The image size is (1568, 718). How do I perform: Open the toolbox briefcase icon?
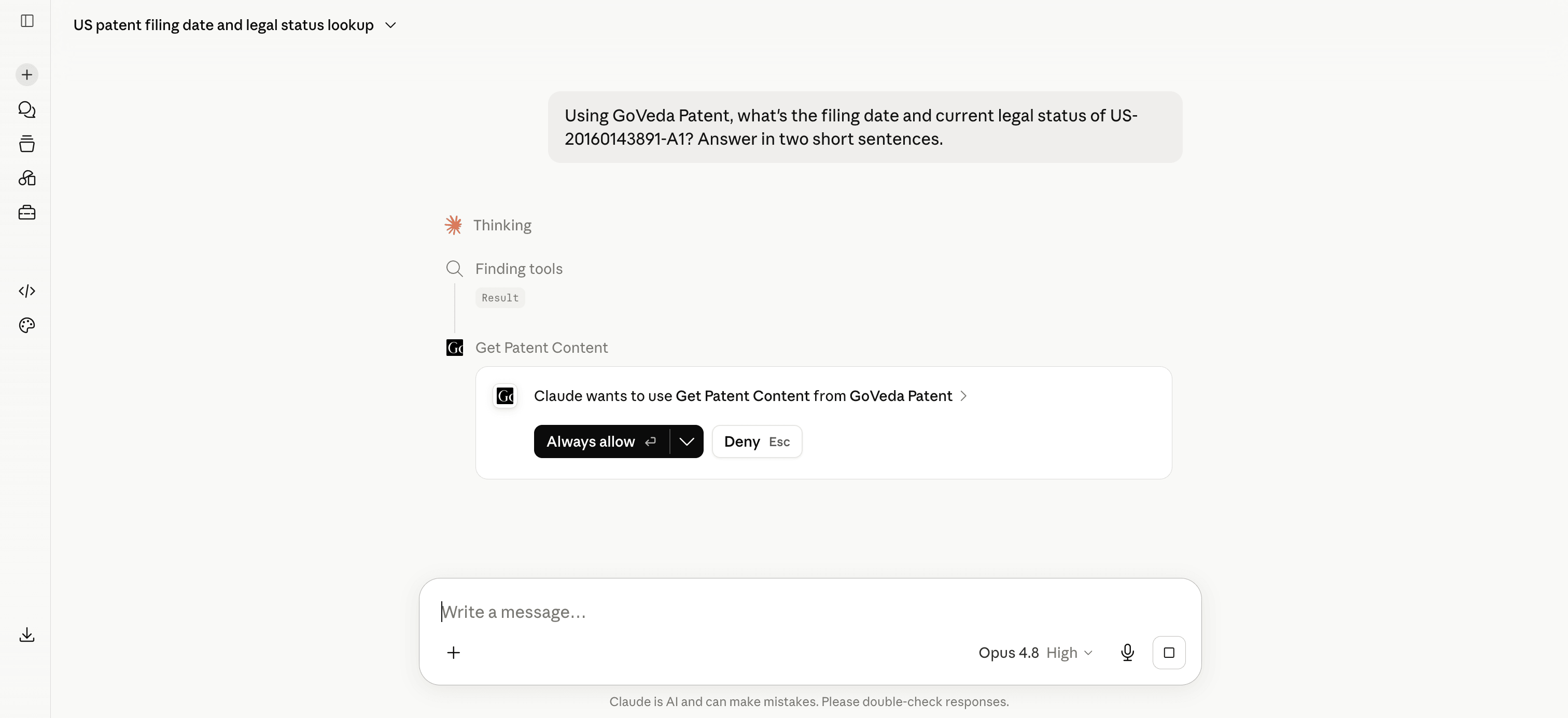click(x=27, y=213)
